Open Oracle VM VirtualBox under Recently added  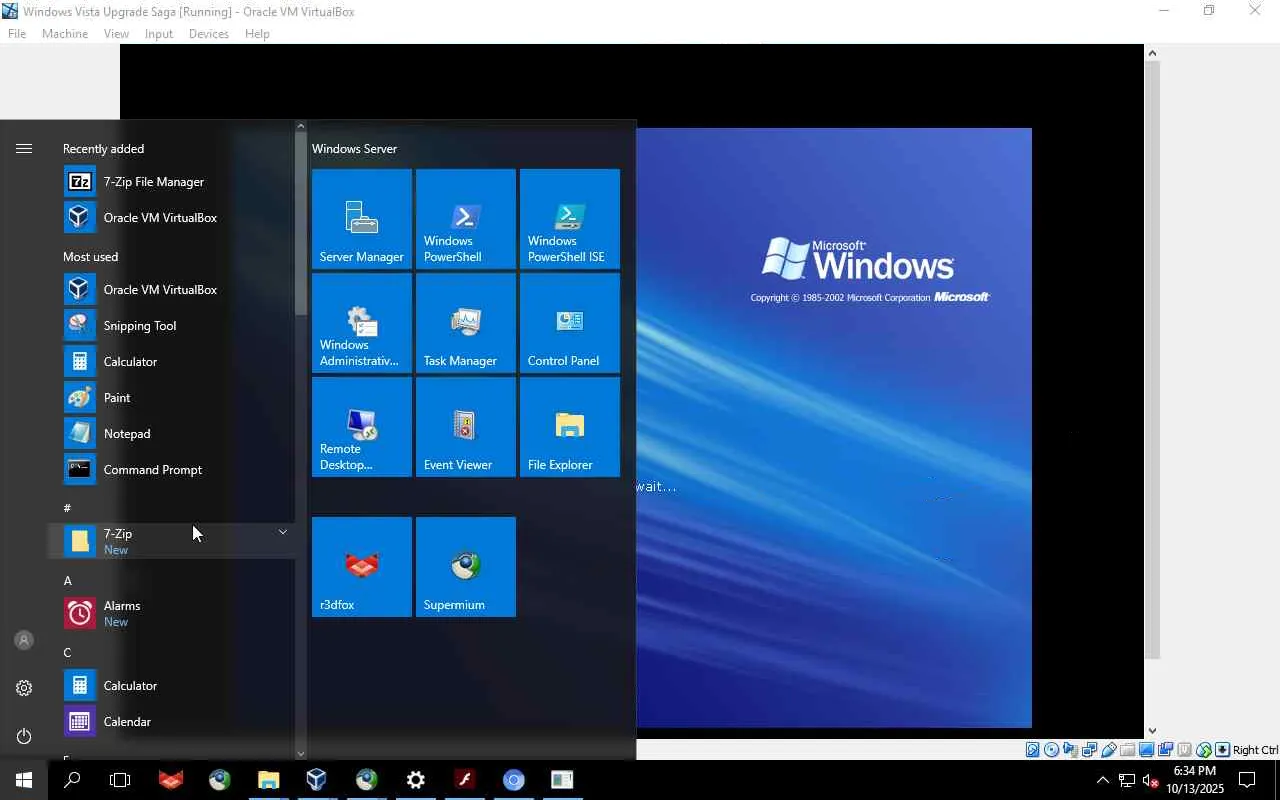(x=171, y=218)
